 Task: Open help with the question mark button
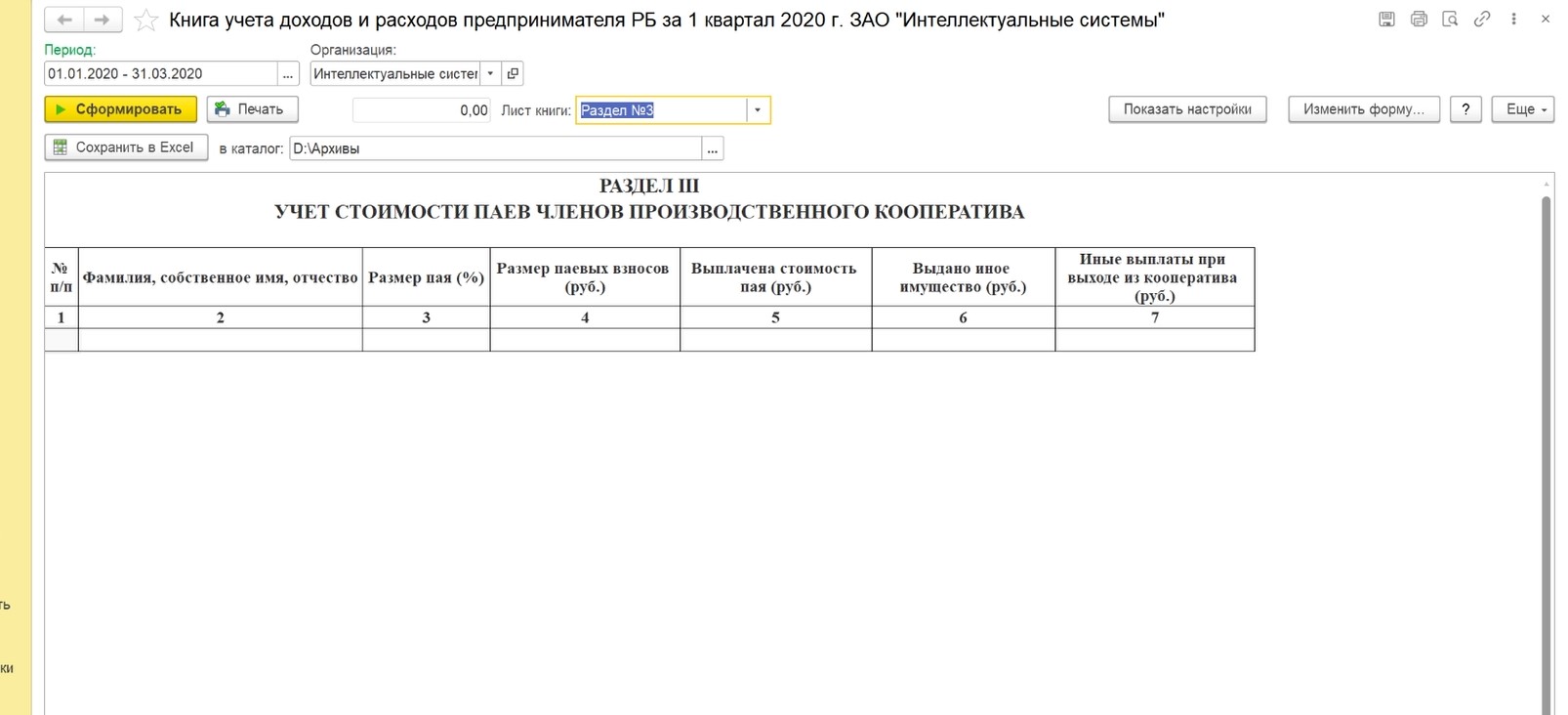1465,109
